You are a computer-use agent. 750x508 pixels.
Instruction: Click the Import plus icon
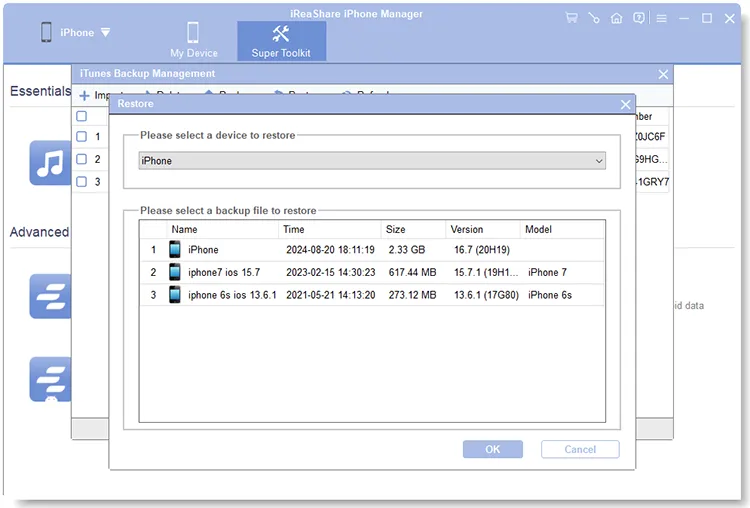coord(84,96)
